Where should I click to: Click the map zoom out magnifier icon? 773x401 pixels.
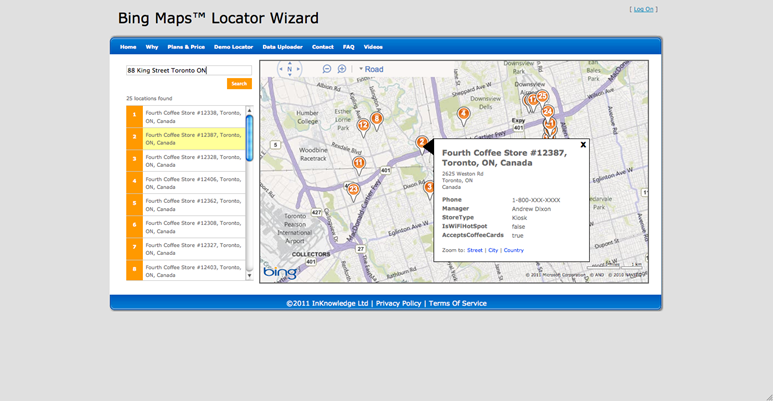(327, 69)
